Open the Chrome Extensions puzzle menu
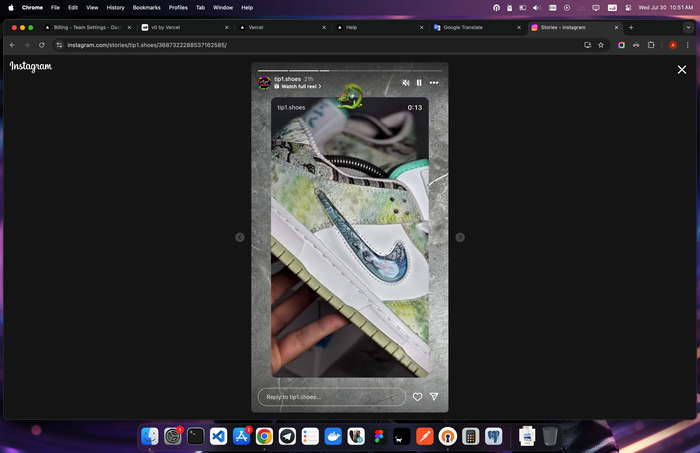The height and width of the screenshot is (453, 700). point(651,45)
